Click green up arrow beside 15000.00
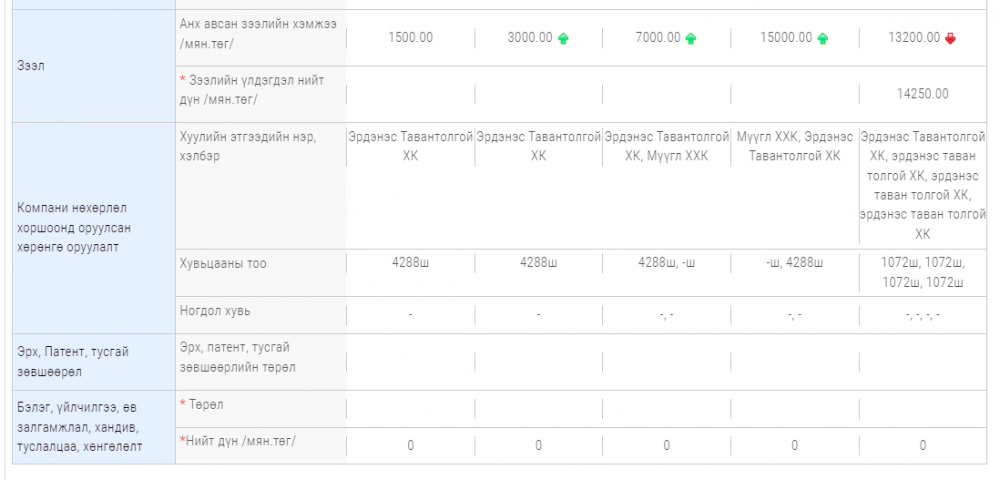The width and height of the screenshot is (1000, 480). [823, 38]
